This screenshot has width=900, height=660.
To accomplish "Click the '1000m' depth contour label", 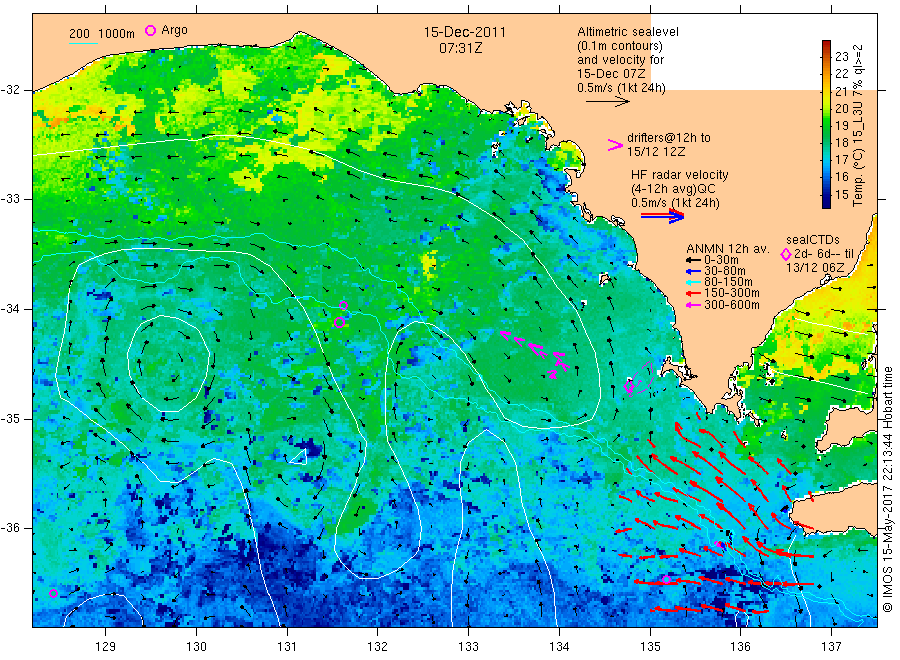I will [117, 33].
